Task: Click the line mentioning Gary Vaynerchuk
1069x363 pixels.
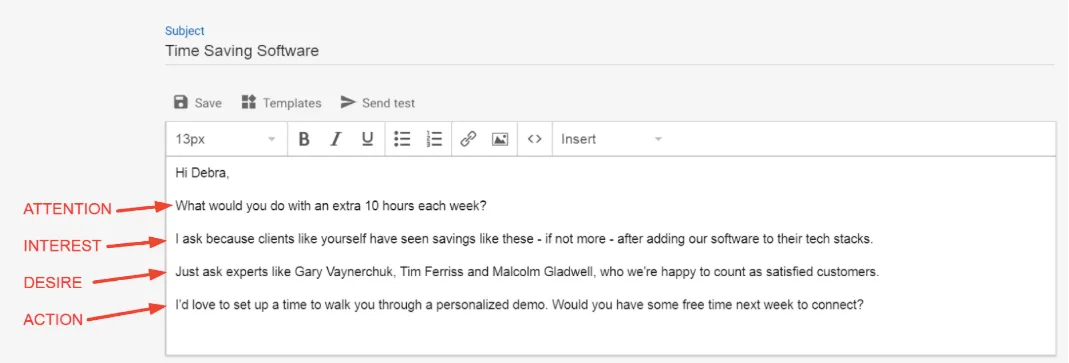Action: [x=527, y=272]
